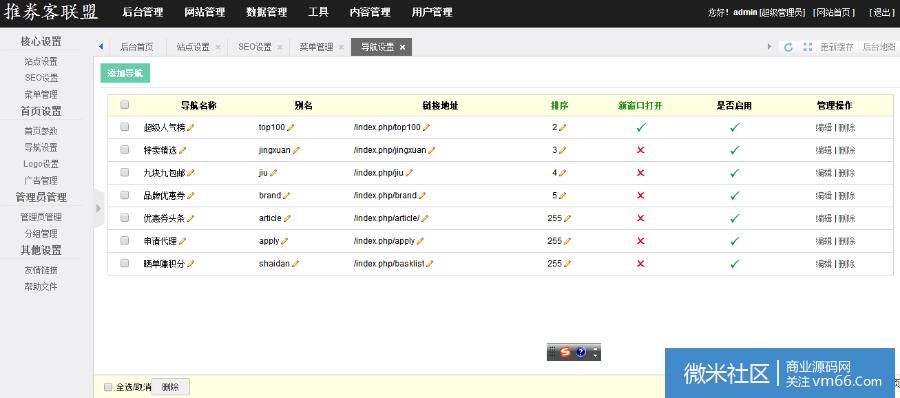Edit sort order 2 using the pencil
This screenshot has height=398, width=900.
(x=562, y=127)
